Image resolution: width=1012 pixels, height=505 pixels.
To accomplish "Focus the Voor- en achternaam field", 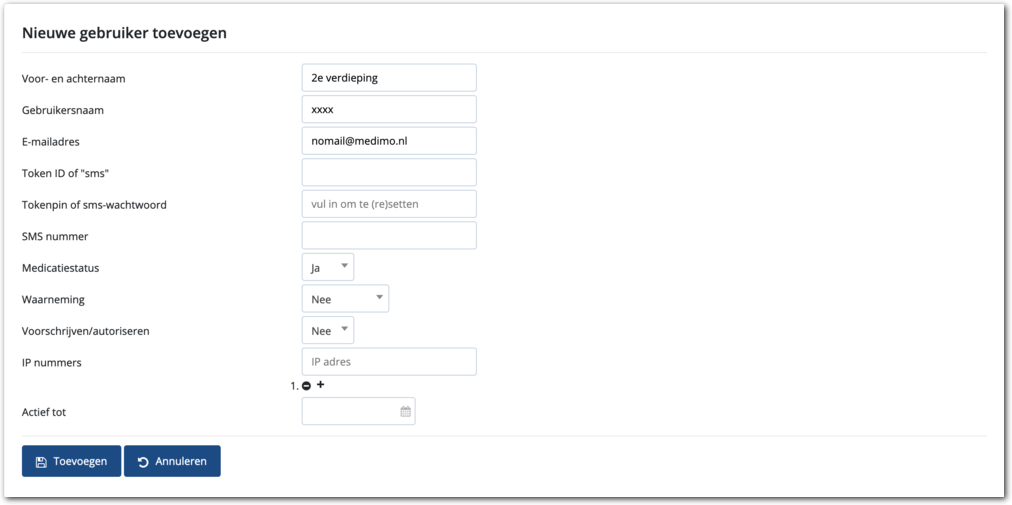I will (389, 78).
